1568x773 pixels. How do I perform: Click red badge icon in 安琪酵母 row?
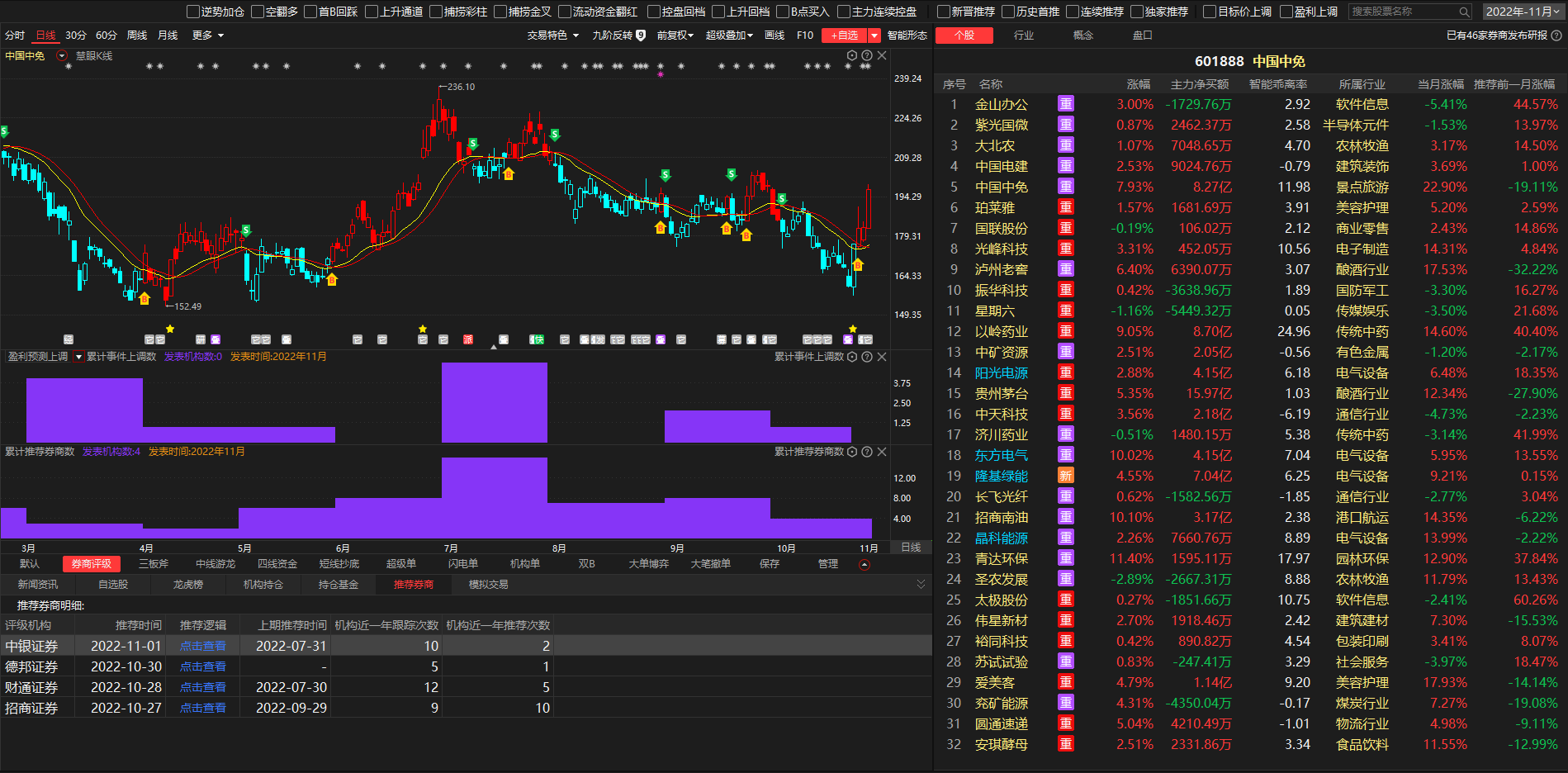click(x=1066, y=744)
